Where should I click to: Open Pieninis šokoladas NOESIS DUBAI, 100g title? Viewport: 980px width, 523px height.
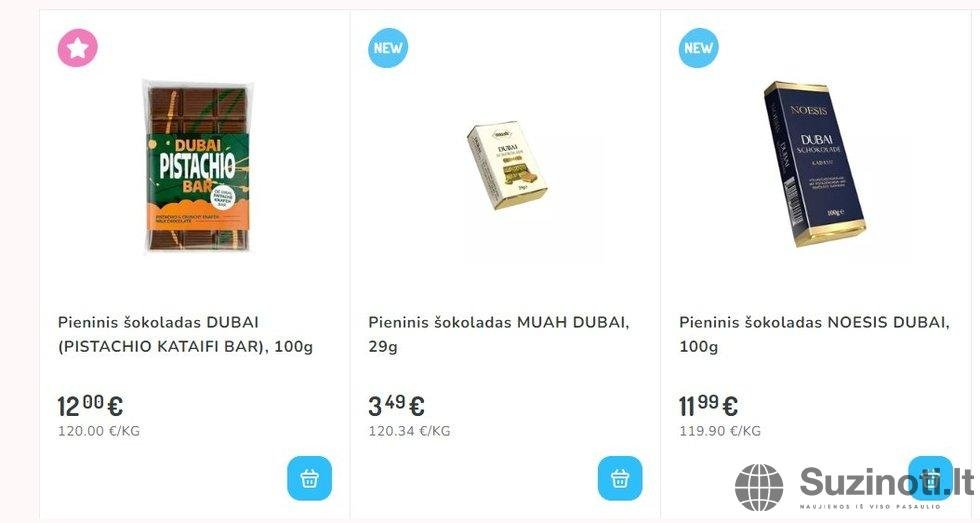[814, 334]
